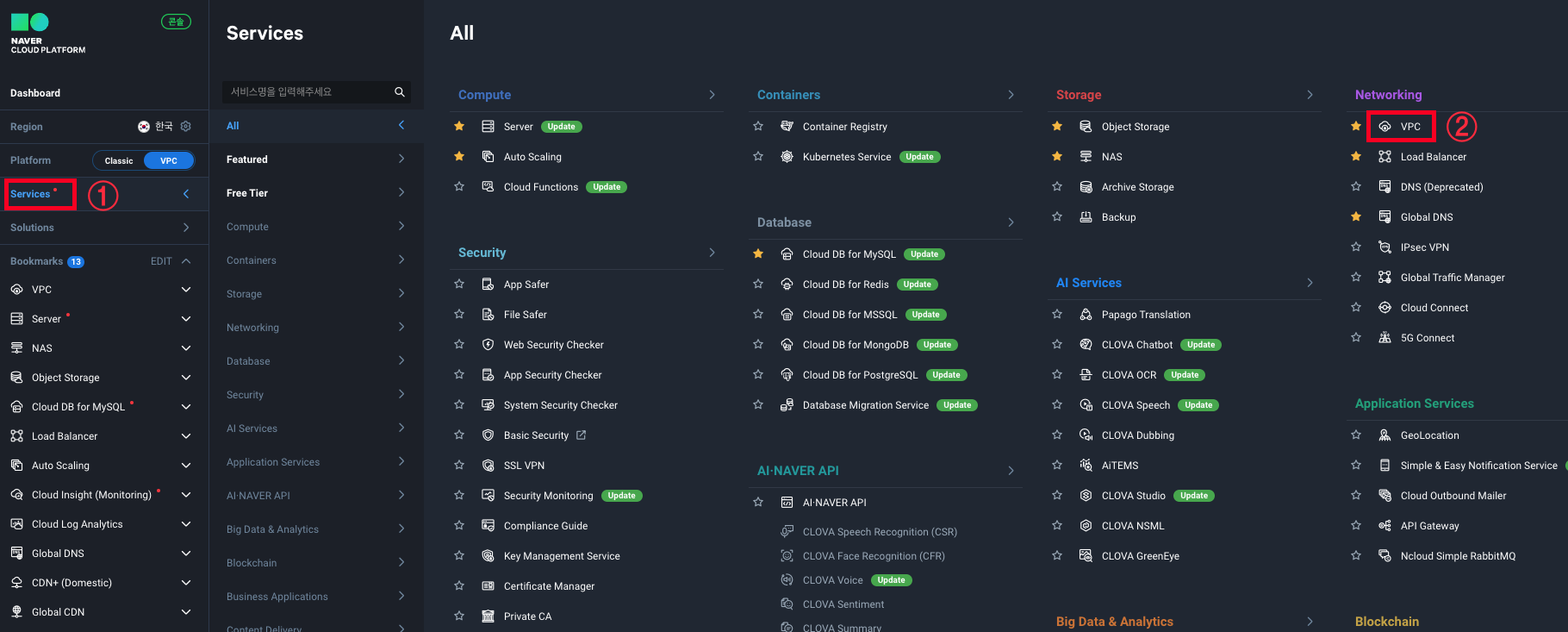Open the Blockchain category in Services list
The height and width of the screenshot is (632, 1568).
click(316, 563)
